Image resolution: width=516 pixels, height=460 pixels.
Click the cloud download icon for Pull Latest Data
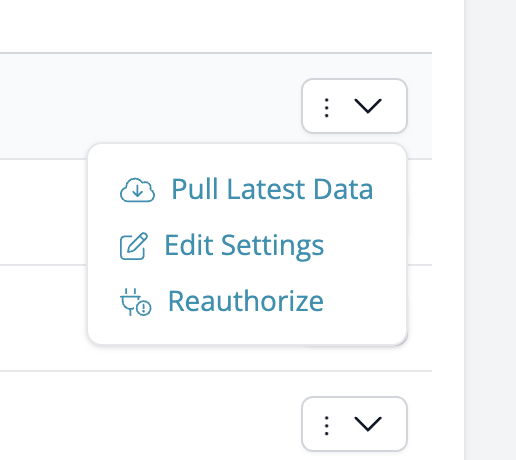point(137,190)
